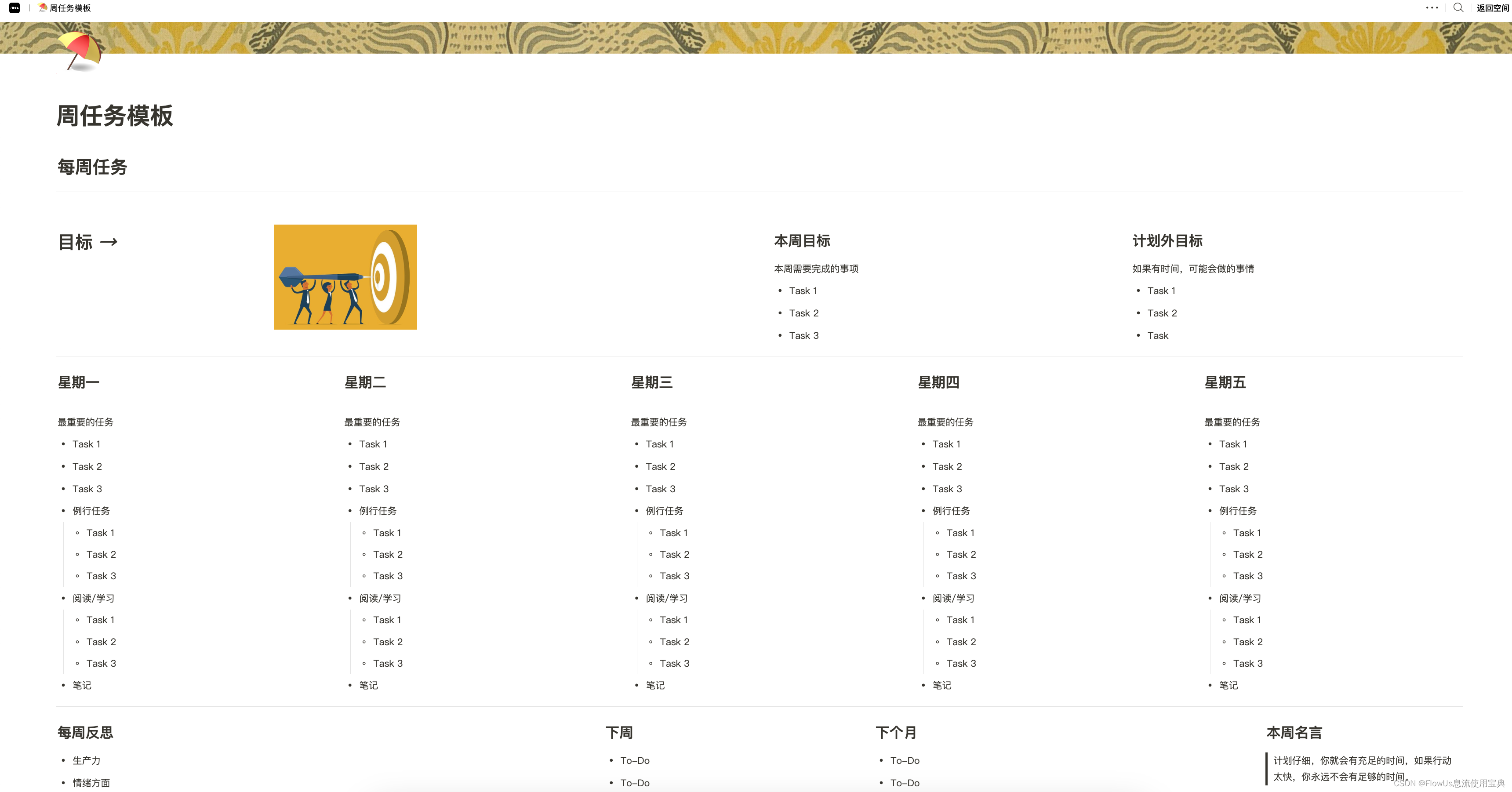Viewport: 1512px width, 792px height.
Task: Click the FlowUs logo icon
Action: 15,8
